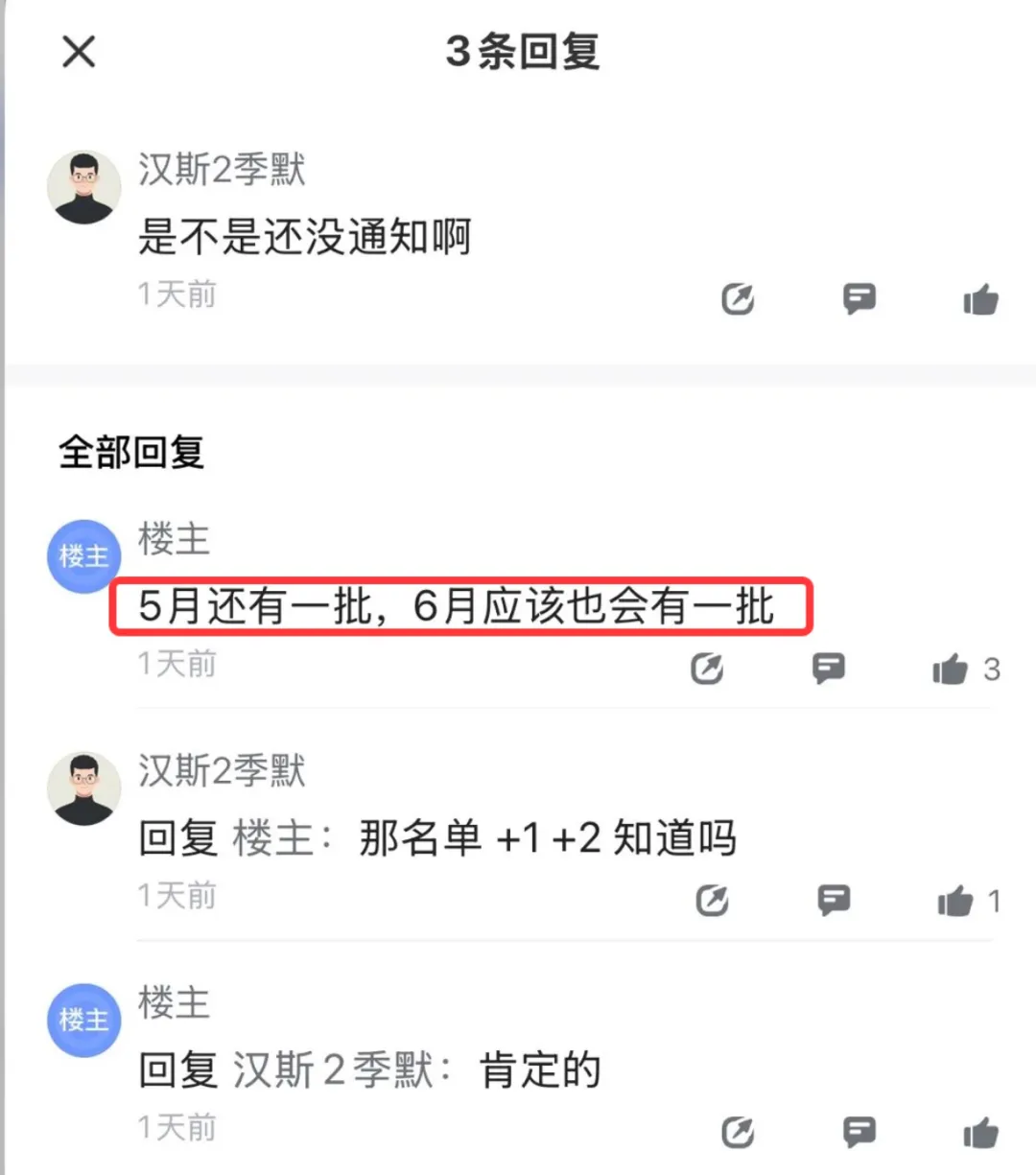The image size is (1036, 1175).
Task: Share the '5月还有一批' reply
Action: point(707,668)
